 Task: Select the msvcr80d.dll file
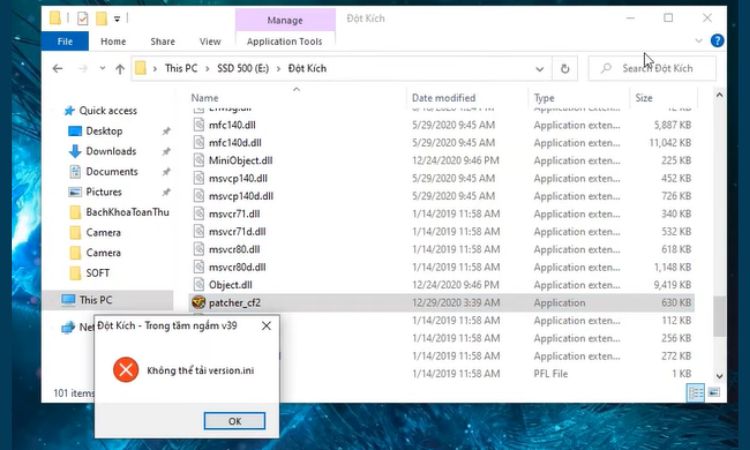(237, 267)
